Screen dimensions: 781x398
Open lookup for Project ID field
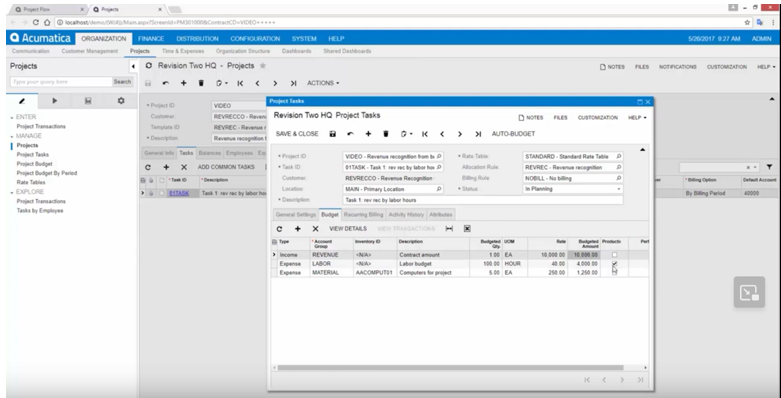pyautogui.click(x=439, y=156)
